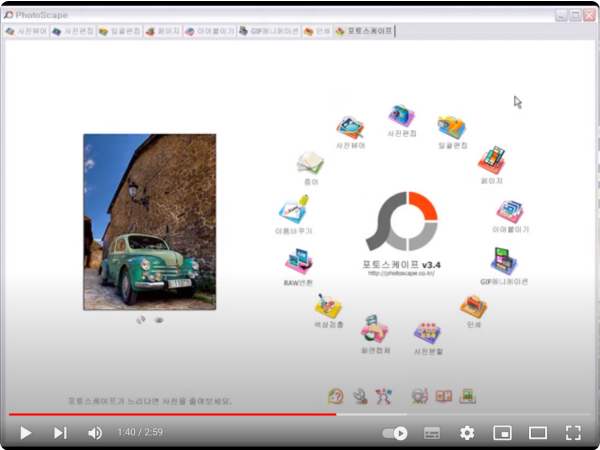This screenshot has height=450, width=600.
Task: Mute the video volume
Action: [x=95, y=433]
